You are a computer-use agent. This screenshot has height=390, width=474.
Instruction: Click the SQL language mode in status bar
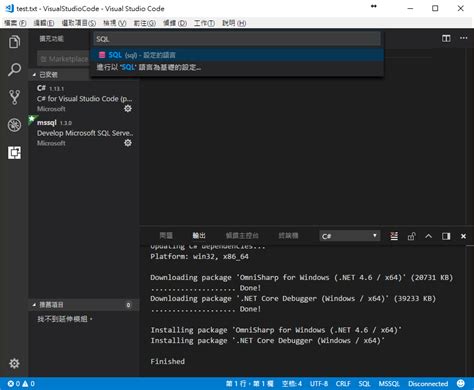click(x=364, y=384)
